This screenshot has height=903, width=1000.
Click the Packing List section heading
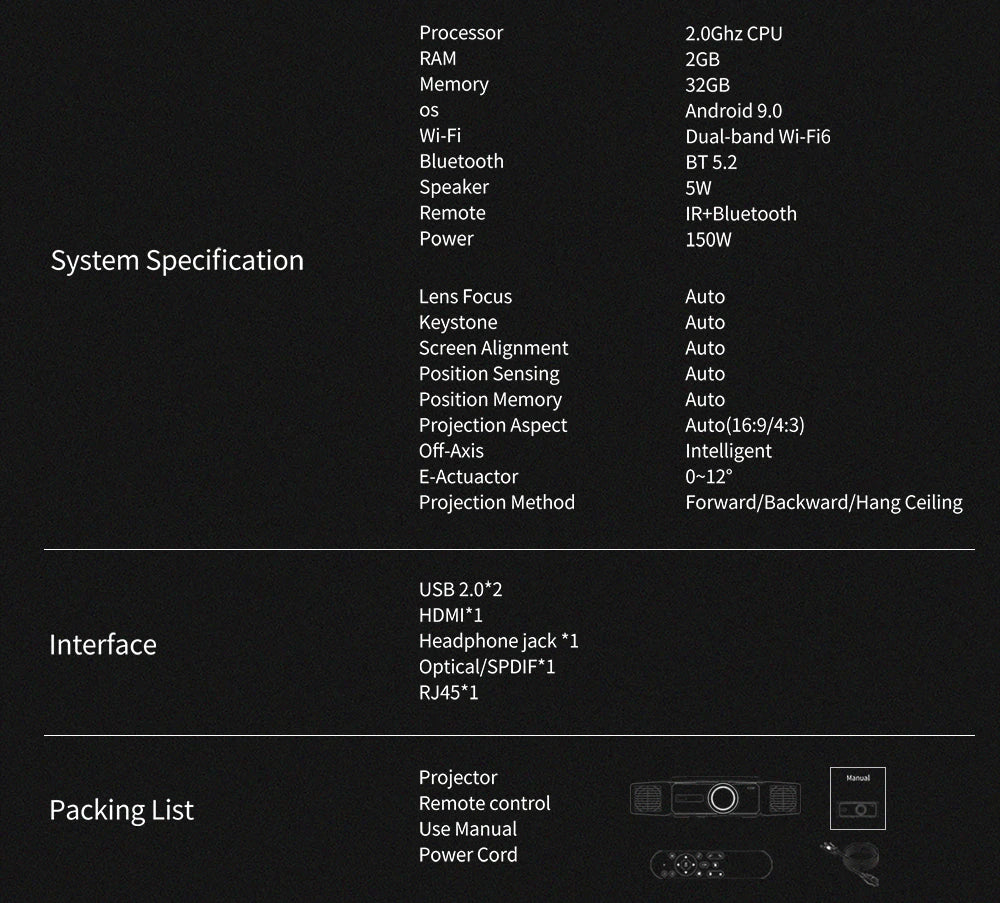[121, 809]
